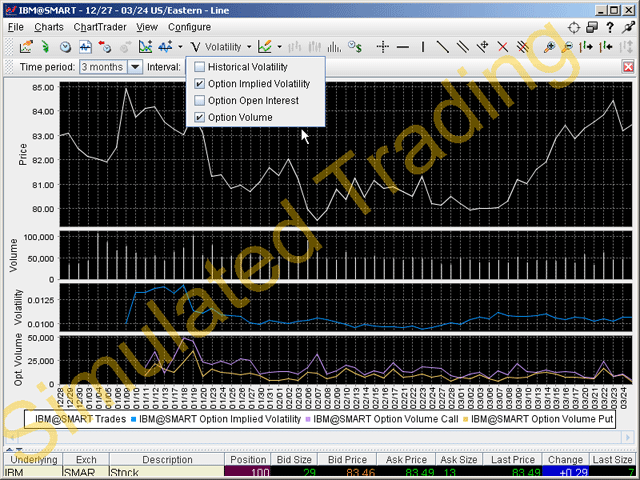This screenshot has width=640, height=480.
Task: Click horizontal scrollbar right arrow under chart
Action: (x=628, y=438)
